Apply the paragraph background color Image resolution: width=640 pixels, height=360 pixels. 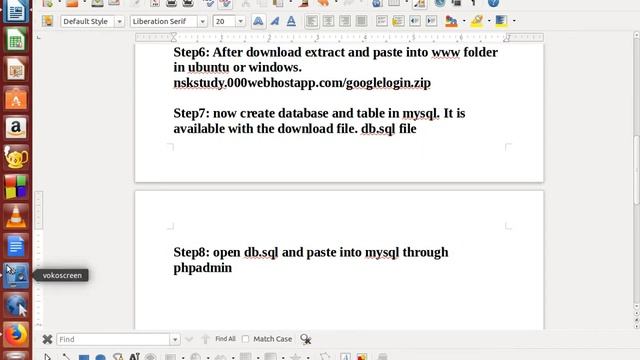pyautogui.click(x=501, y=21)
